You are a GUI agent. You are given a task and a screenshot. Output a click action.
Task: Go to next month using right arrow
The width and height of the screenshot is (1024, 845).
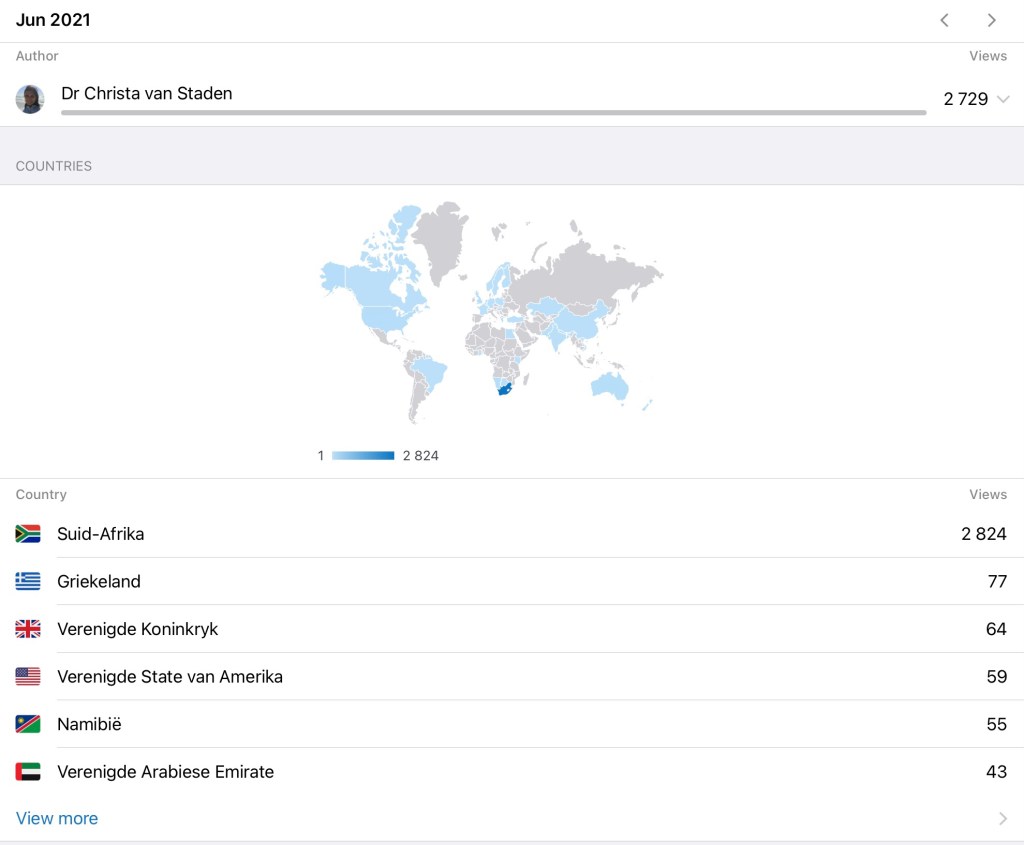[x=991, y=20]
